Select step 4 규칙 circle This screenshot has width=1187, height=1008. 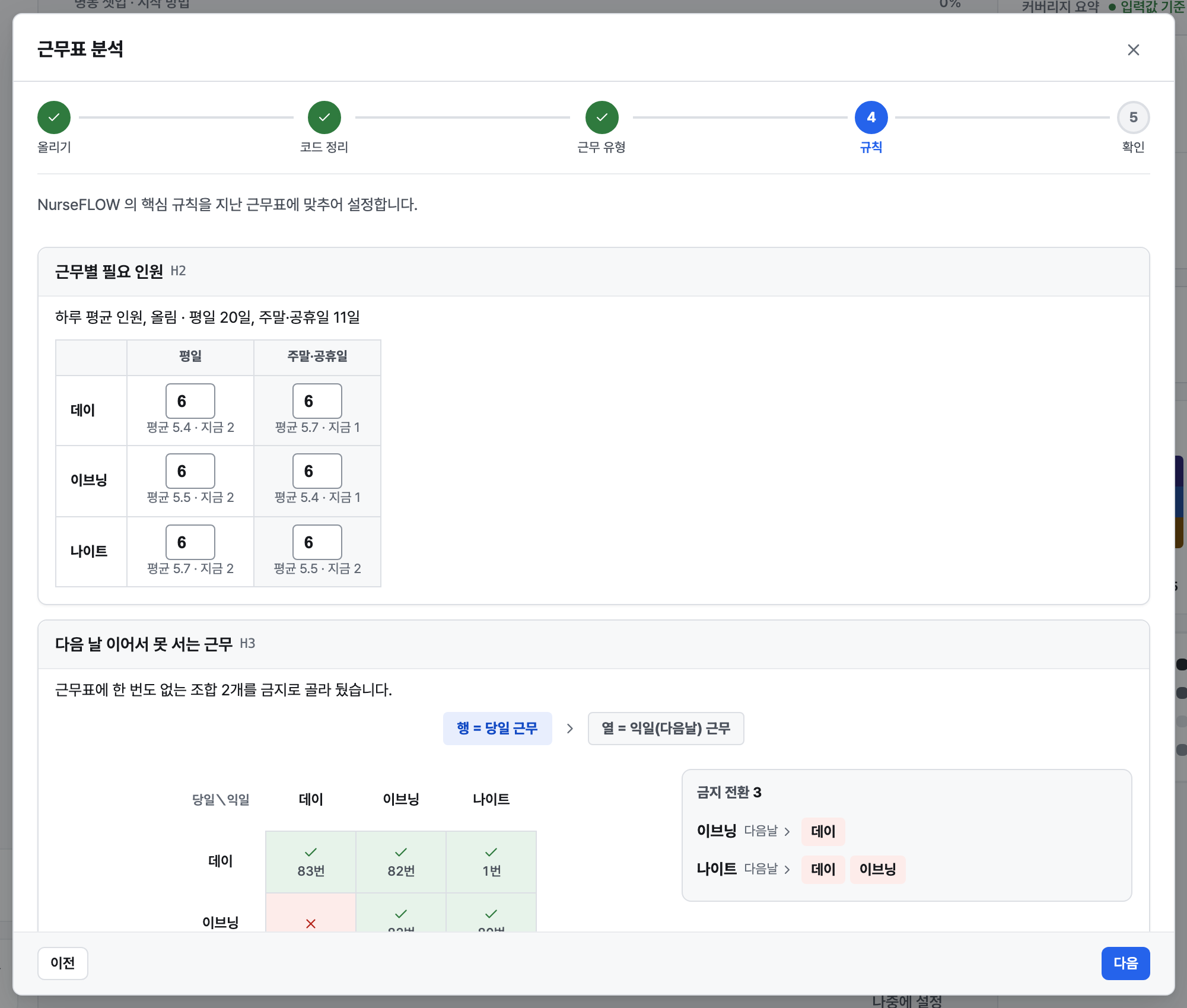pyautogui.click(x=871, y=117)
